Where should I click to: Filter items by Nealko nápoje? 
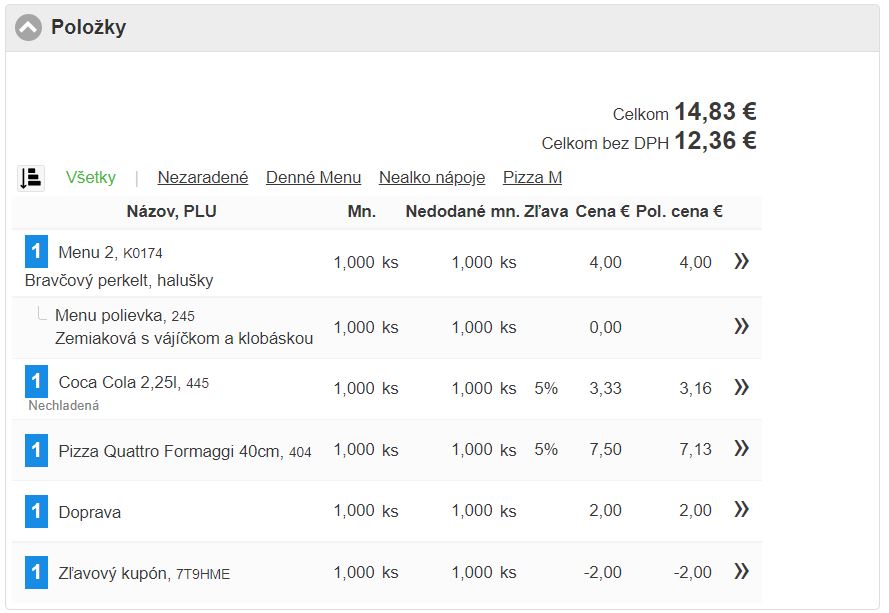point(432,178)
